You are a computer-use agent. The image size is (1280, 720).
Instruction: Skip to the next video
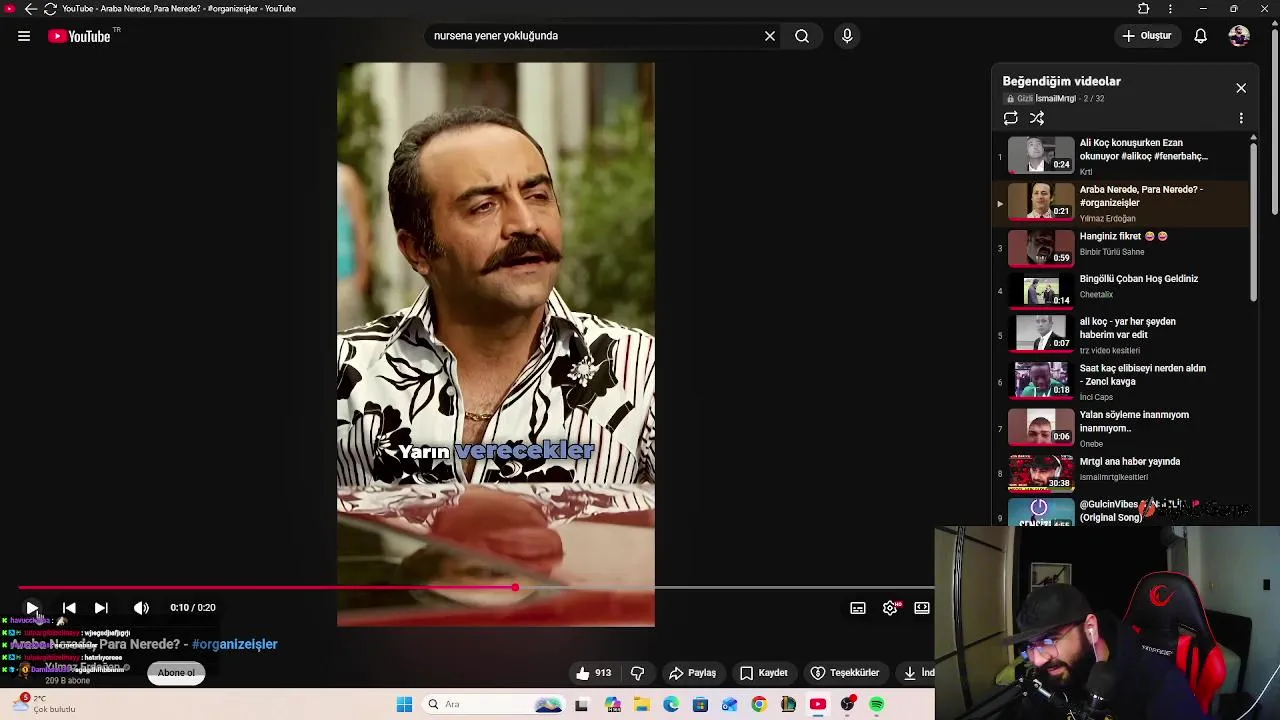coord(101,607)
